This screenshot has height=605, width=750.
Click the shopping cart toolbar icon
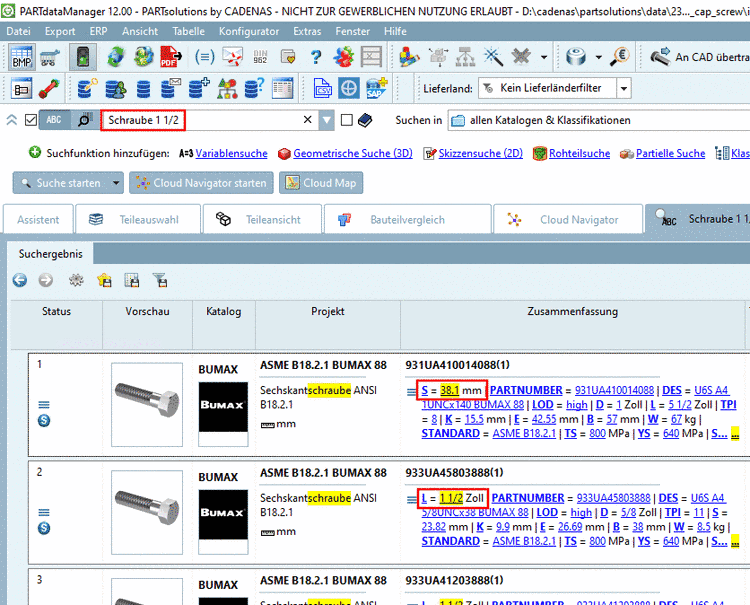(x=50, y=57)
